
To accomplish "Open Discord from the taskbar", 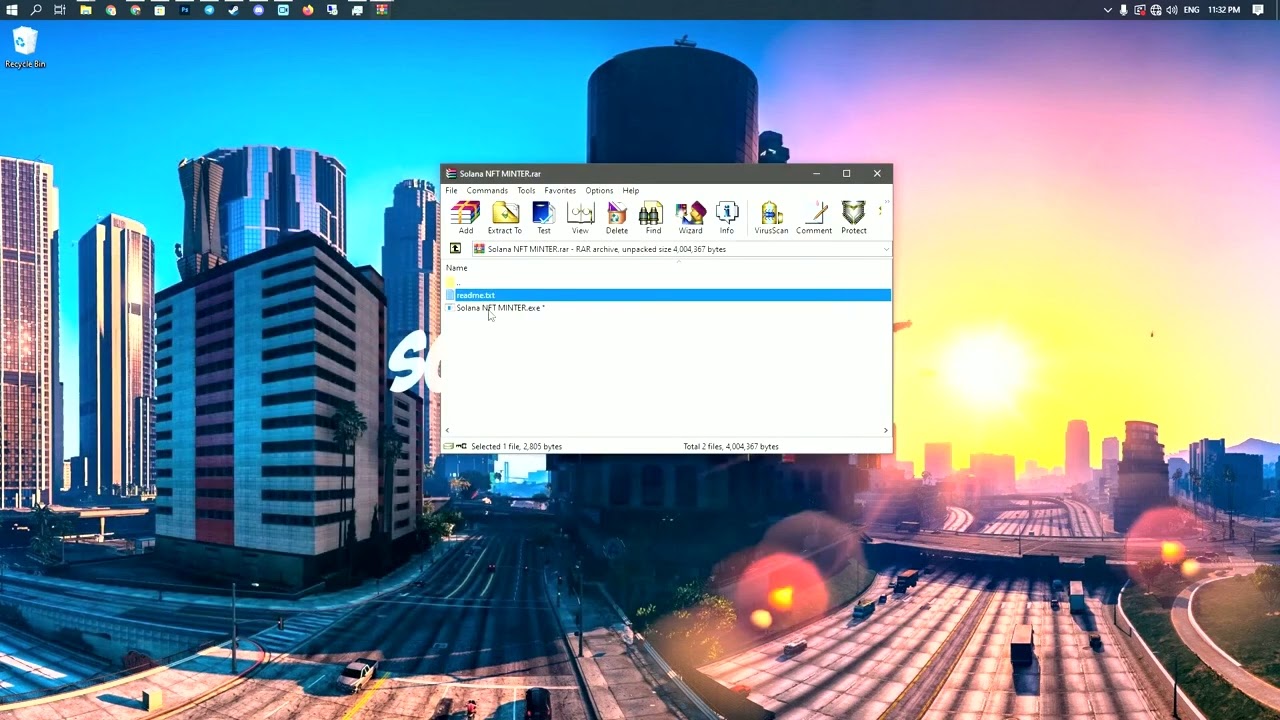I will 259,10.
